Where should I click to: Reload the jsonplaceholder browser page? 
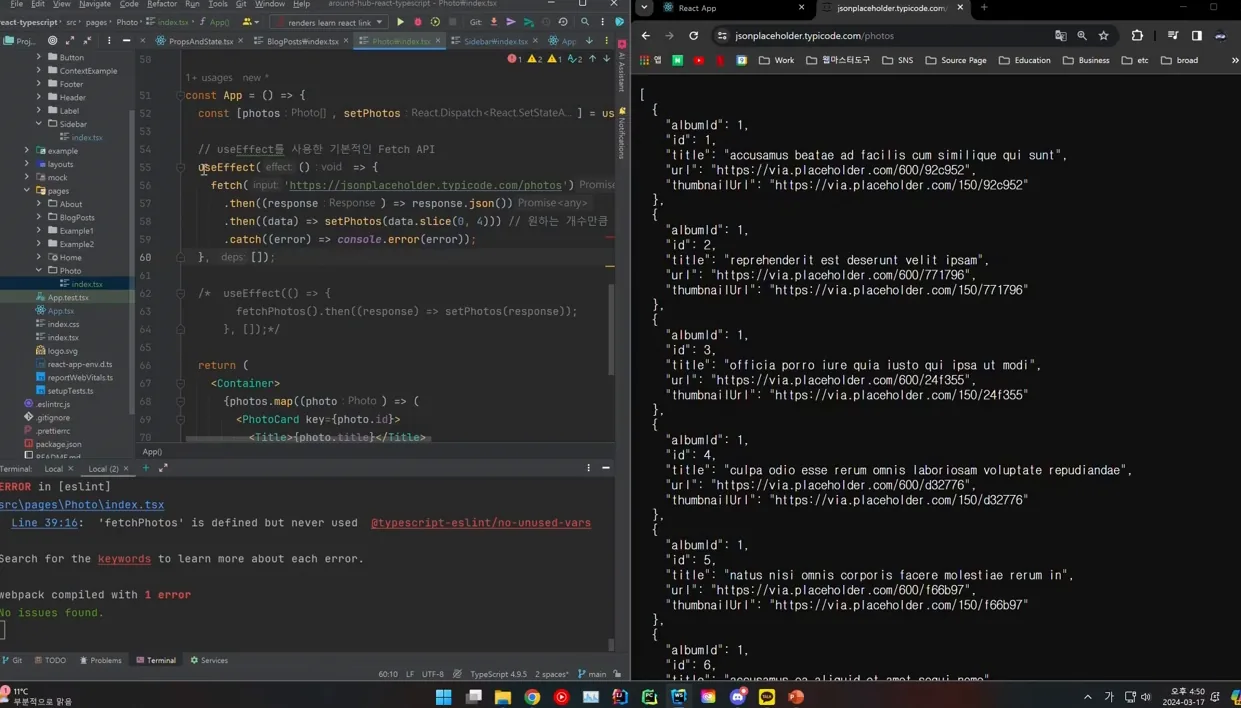(694, 36)
